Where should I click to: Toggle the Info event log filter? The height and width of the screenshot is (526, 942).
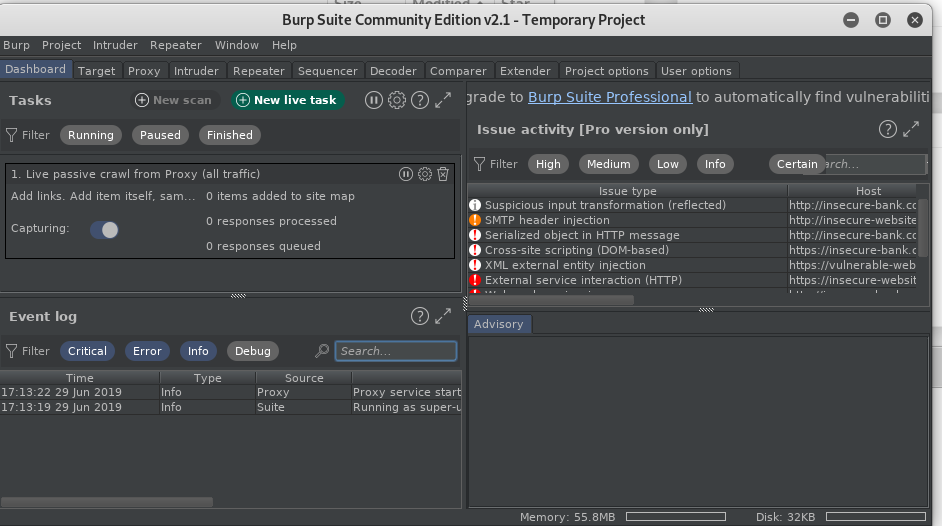point(198,351)
